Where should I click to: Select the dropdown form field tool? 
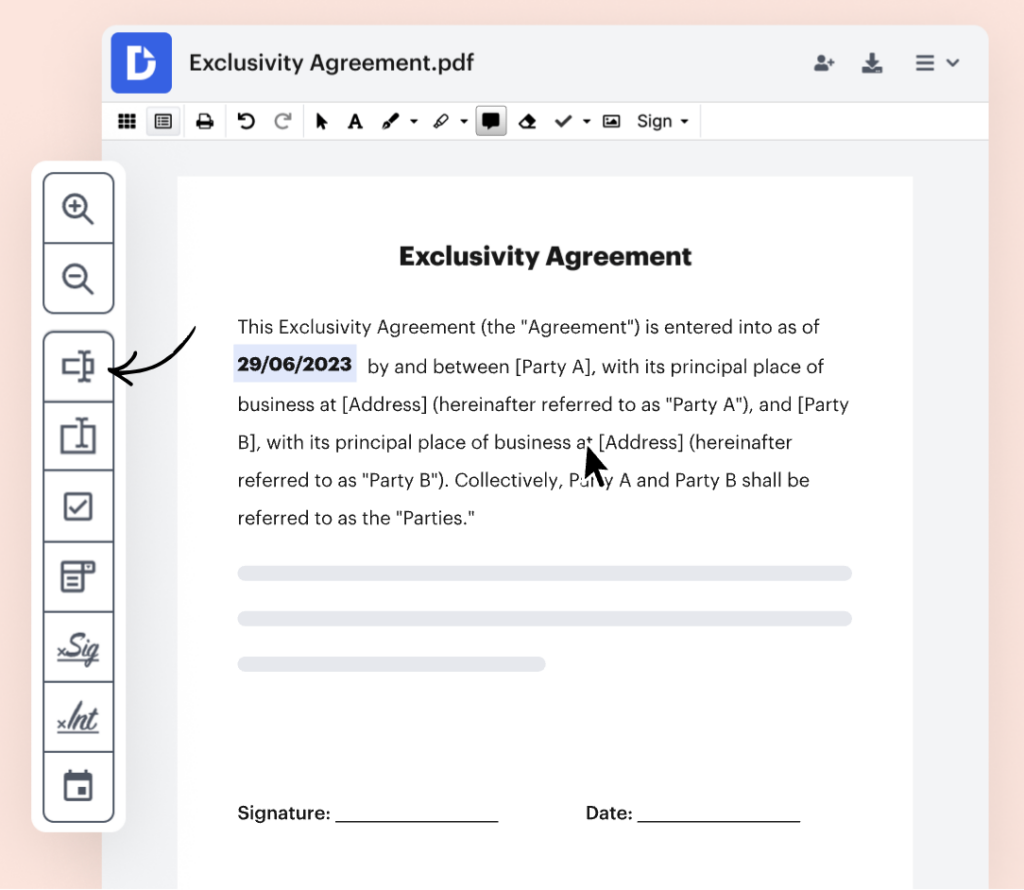point(78,577)
